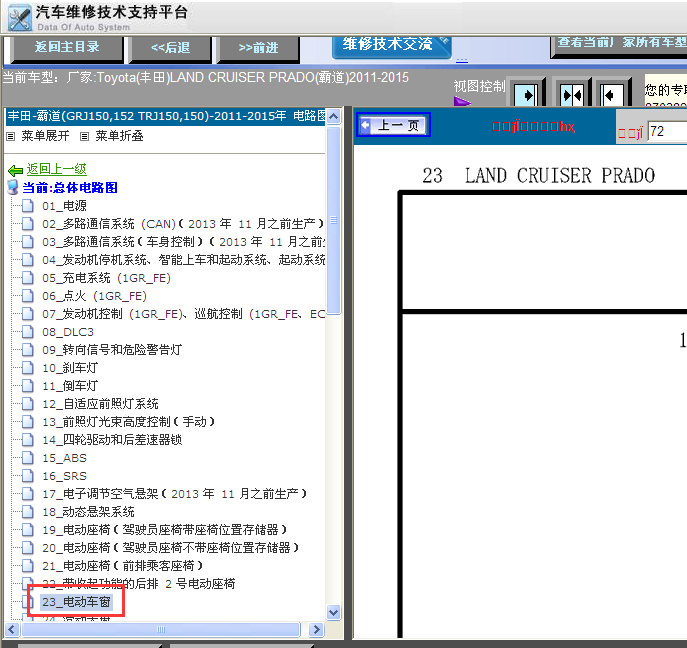The height and width of the screenshot is (648, 687).
Task: Click the horizontal scroll-right arrow
Action: [315, 630]
